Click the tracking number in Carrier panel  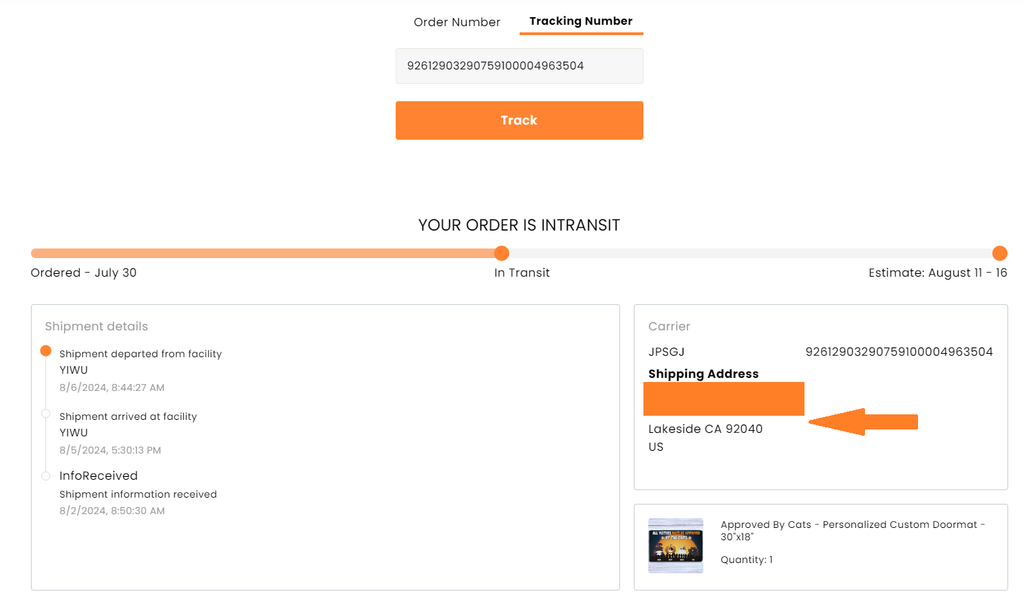click(x=899, y=352)
